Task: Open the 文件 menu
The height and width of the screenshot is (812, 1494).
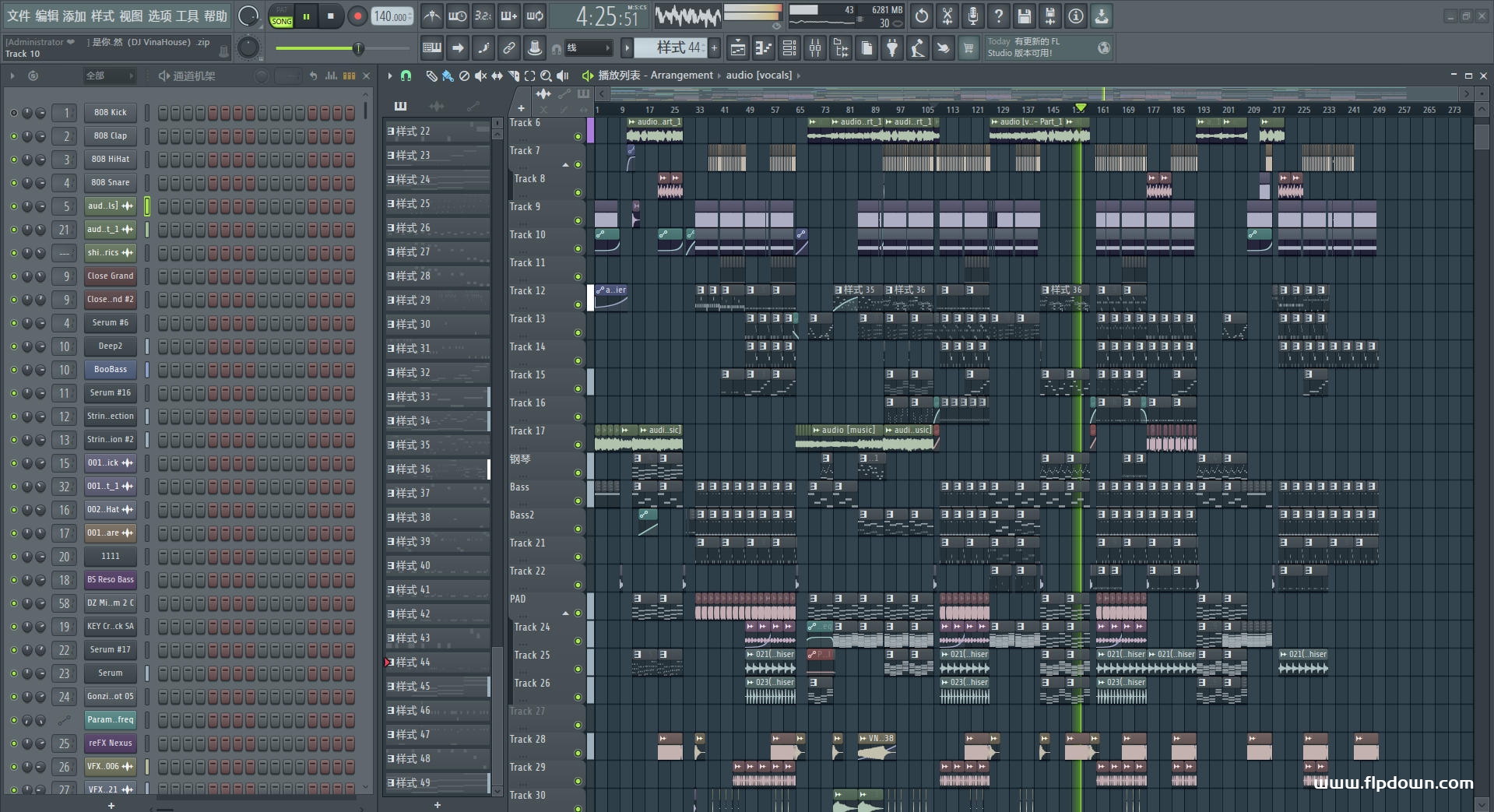Action: point(18,16)
